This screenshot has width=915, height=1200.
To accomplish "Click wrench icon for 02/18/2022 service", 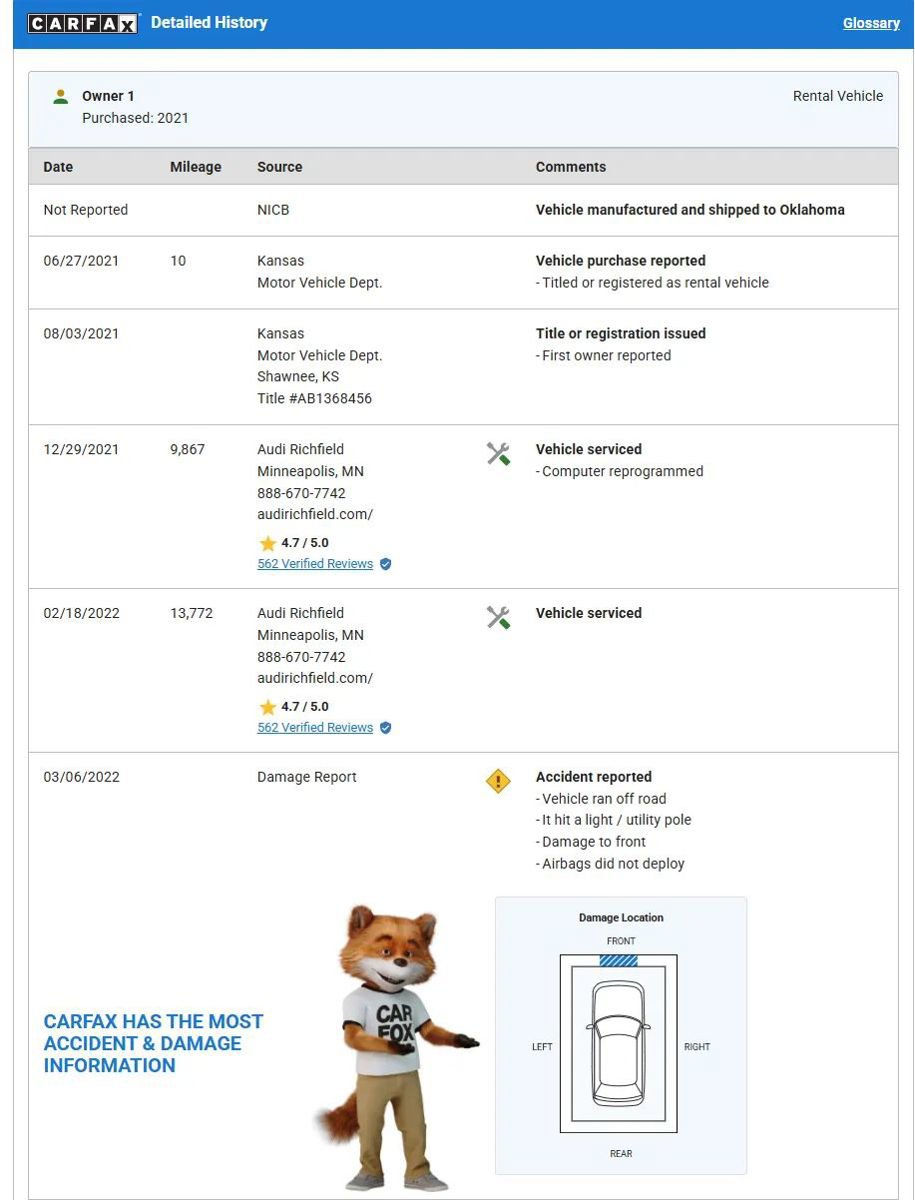I will click(498, 618).
